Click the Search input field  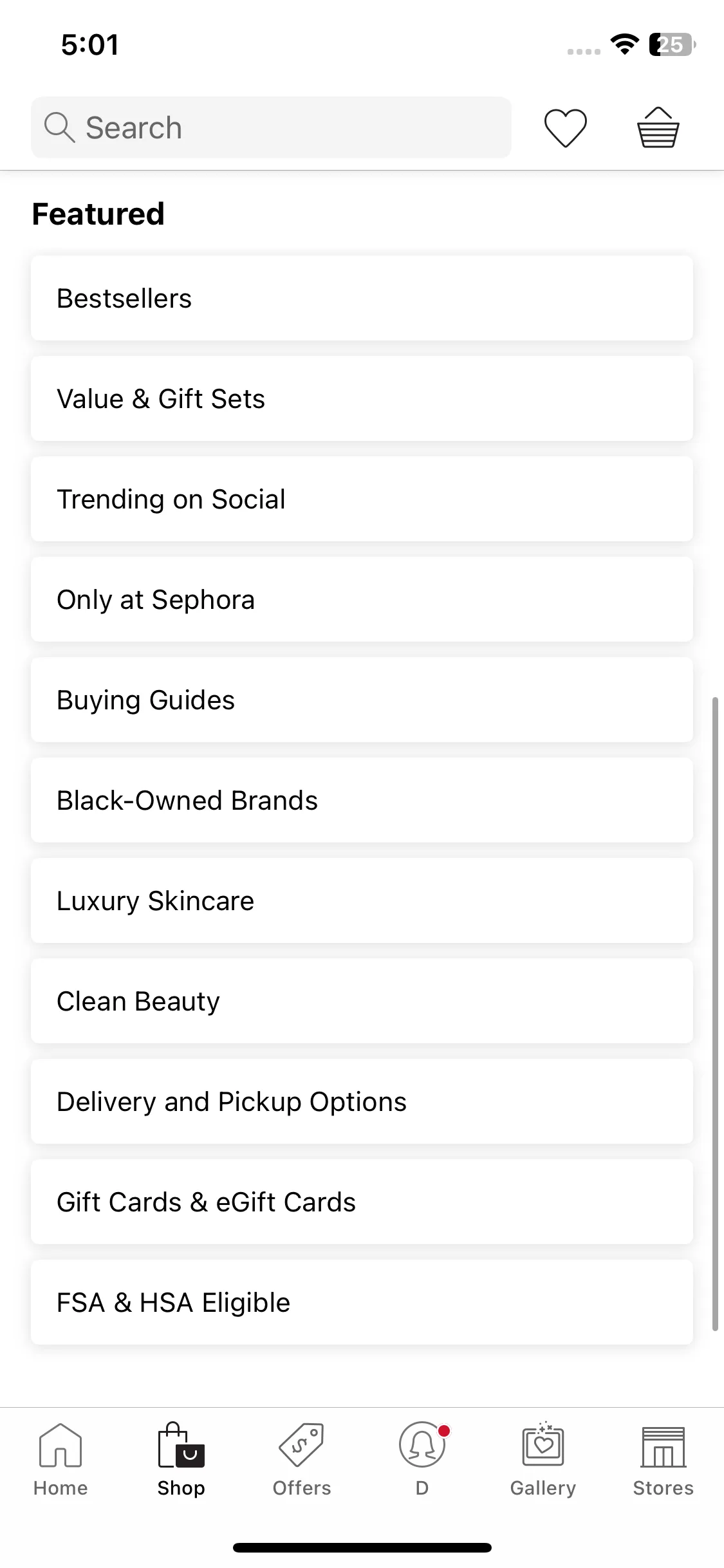271,127
